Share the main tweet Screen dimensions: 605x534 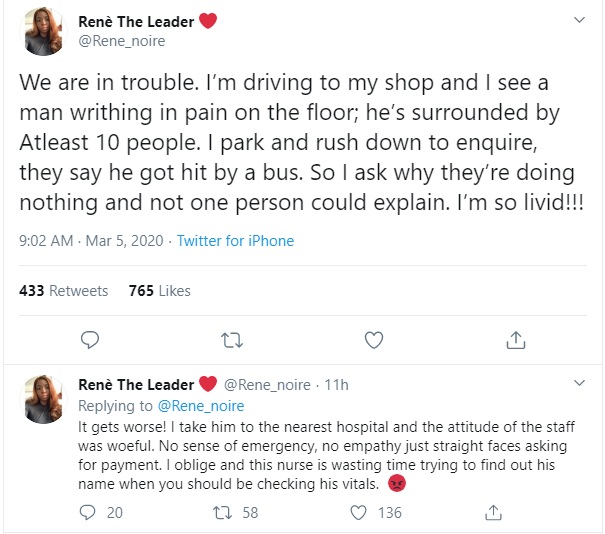[x=516, y=340]
